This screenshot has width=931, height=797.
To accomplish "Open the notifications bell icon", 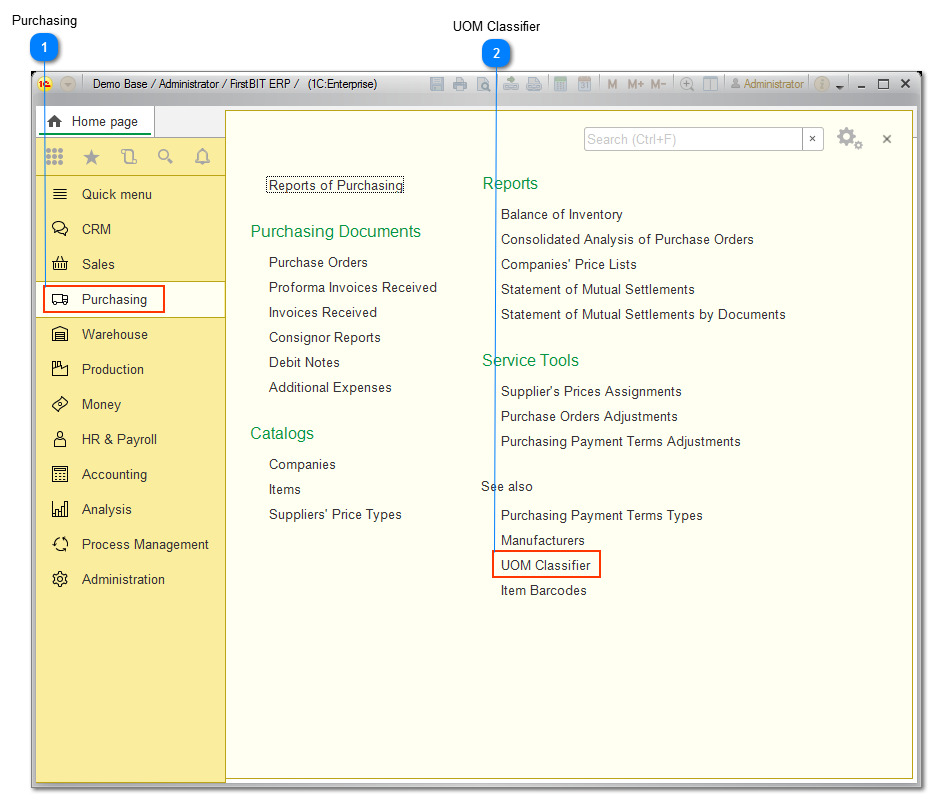I will 202,157.
